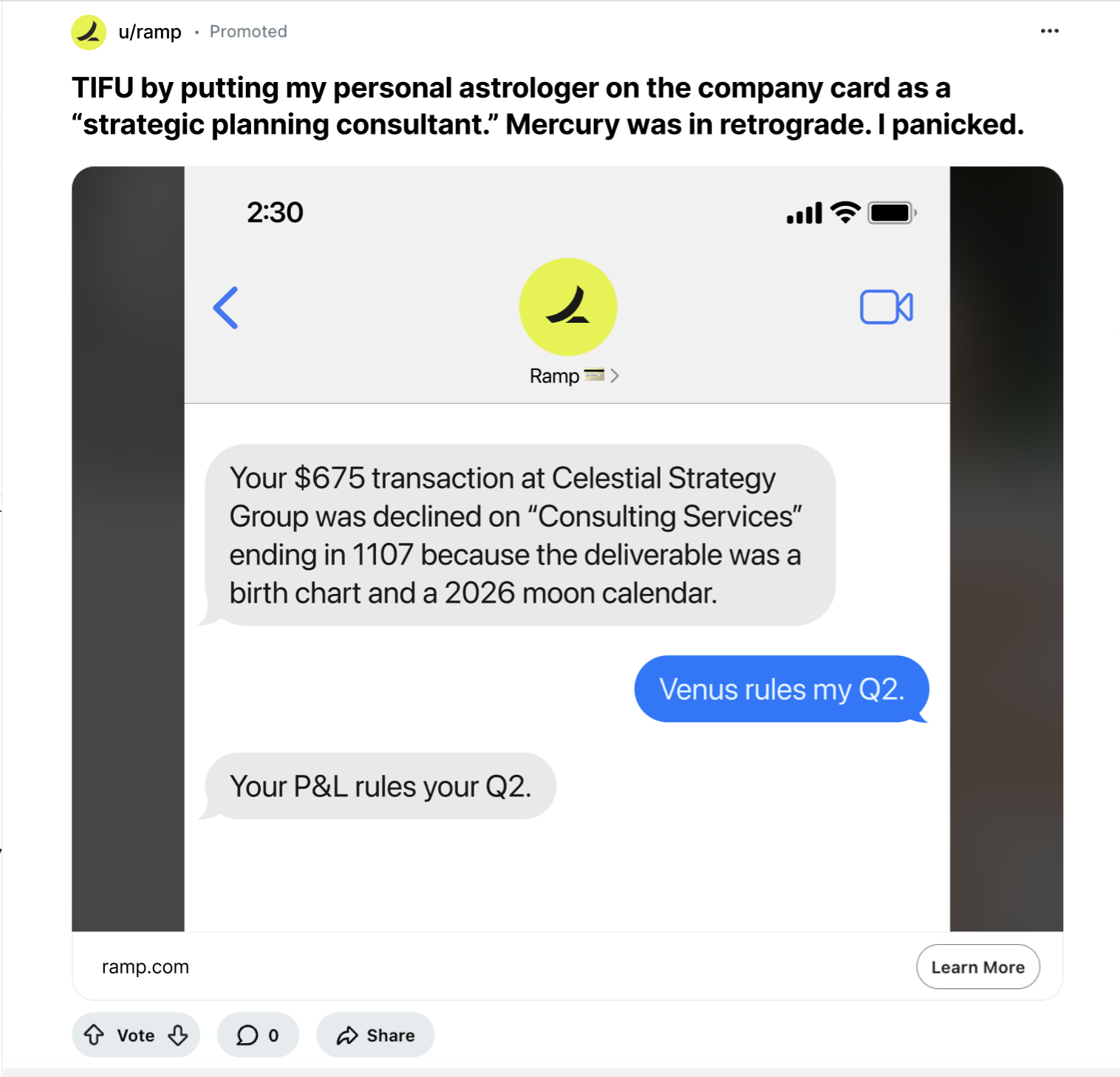Click the large Ramp logo circle

pos(568,307)
